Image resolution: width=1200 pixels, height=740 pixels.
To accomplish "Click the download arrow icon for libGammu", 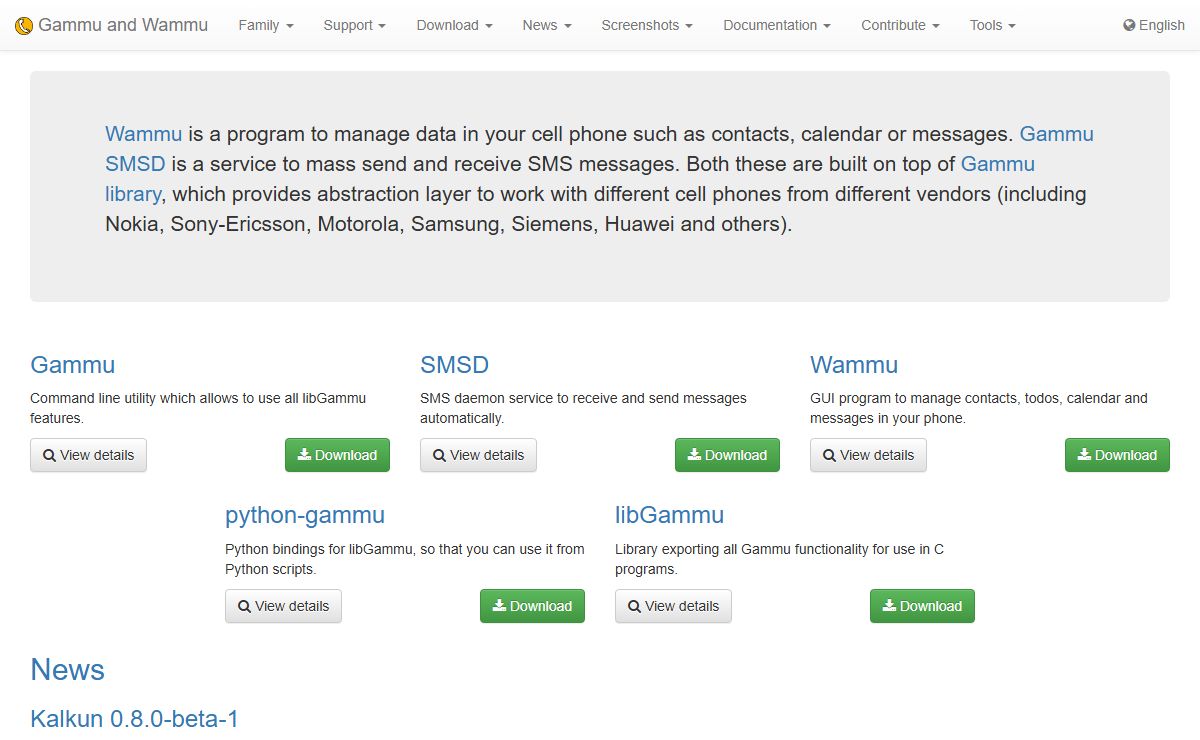I will click(889, 606).
